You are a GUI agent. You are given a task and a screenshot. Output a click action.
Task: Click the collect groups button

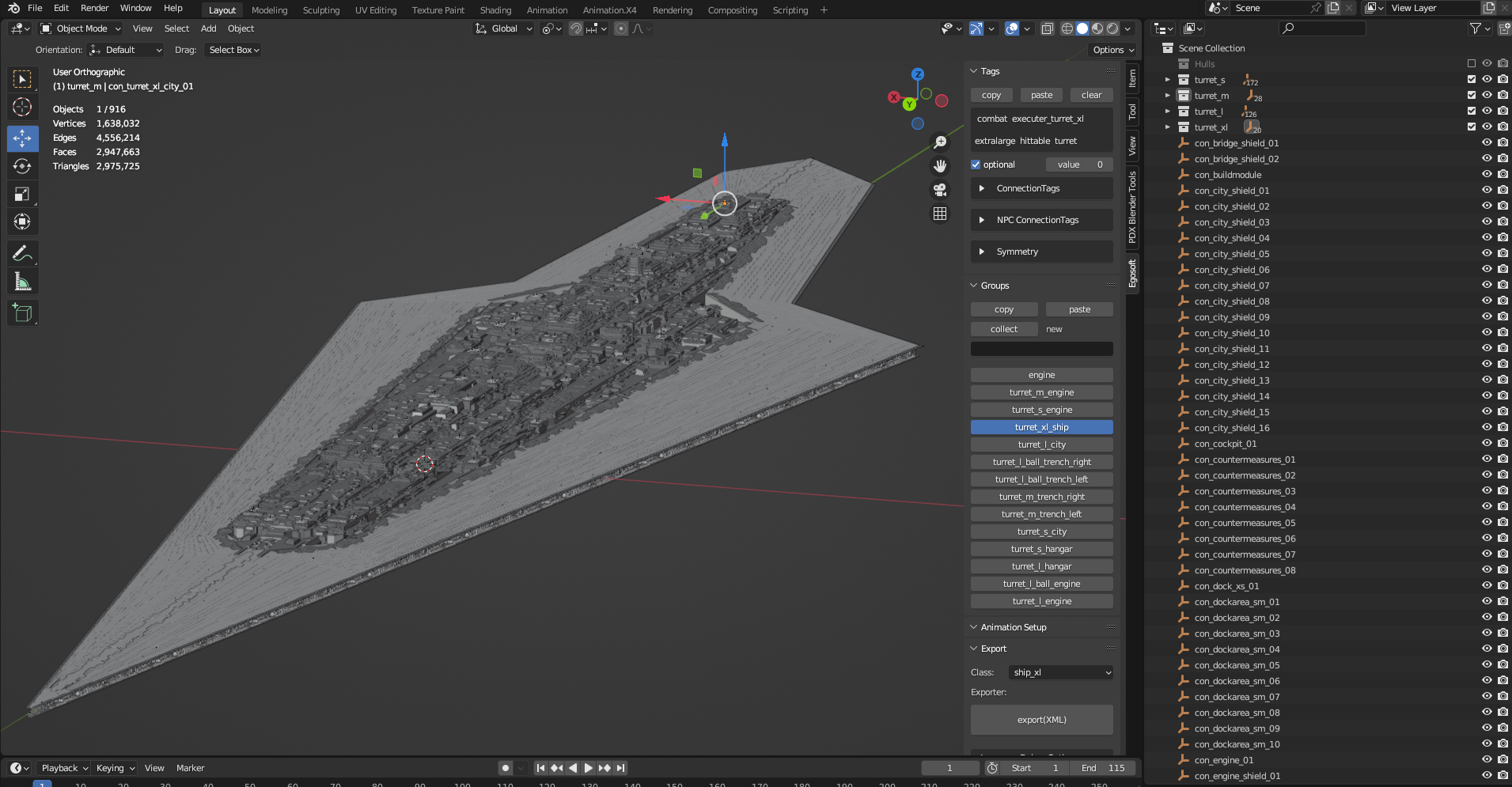(x=1004, y=329)
